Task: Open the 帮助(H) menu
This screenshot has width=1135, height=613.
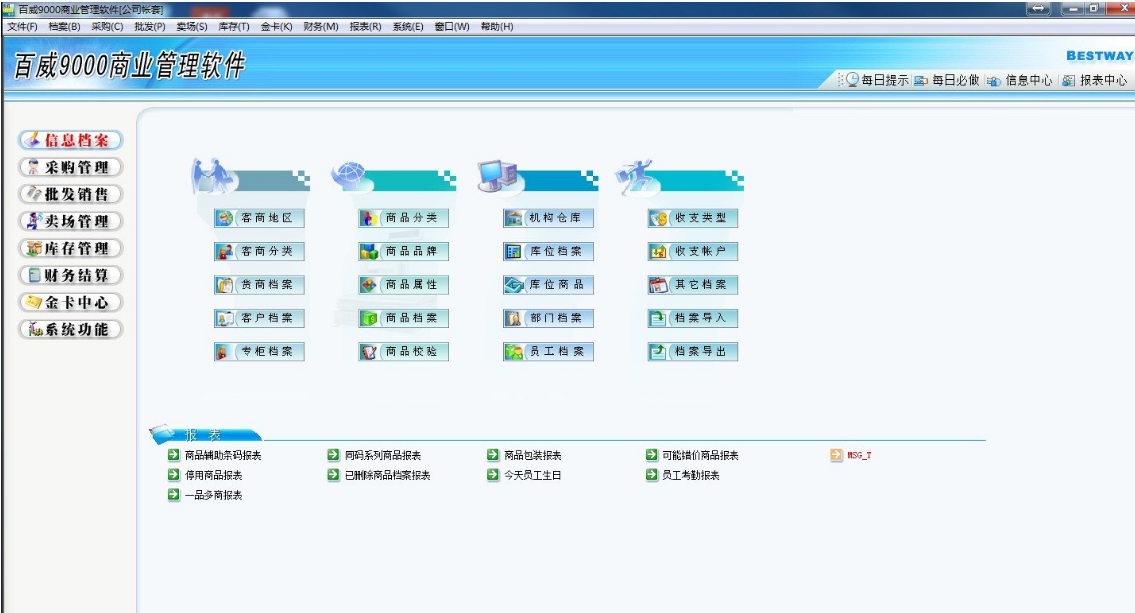Action: pyautogui.click(x=497, y=27)
